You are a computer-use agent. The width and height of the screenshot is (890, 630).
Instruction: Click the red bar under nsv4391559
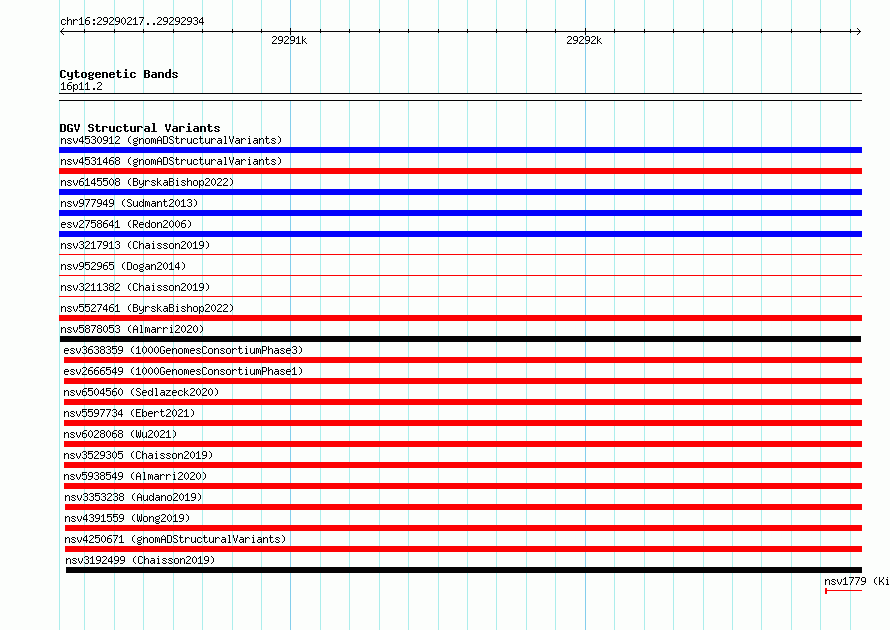click(463, 528)
